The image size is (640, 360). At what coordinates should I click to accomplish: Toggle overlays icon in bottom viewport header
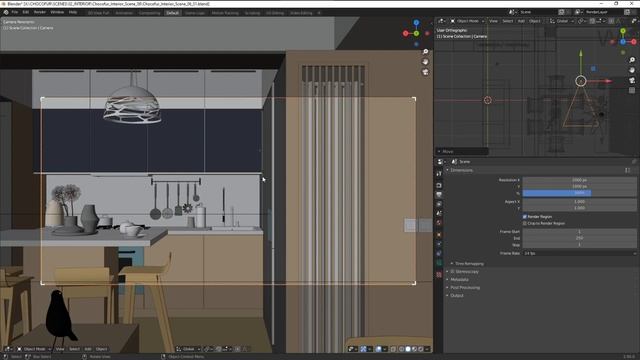(x=378, y=349)
